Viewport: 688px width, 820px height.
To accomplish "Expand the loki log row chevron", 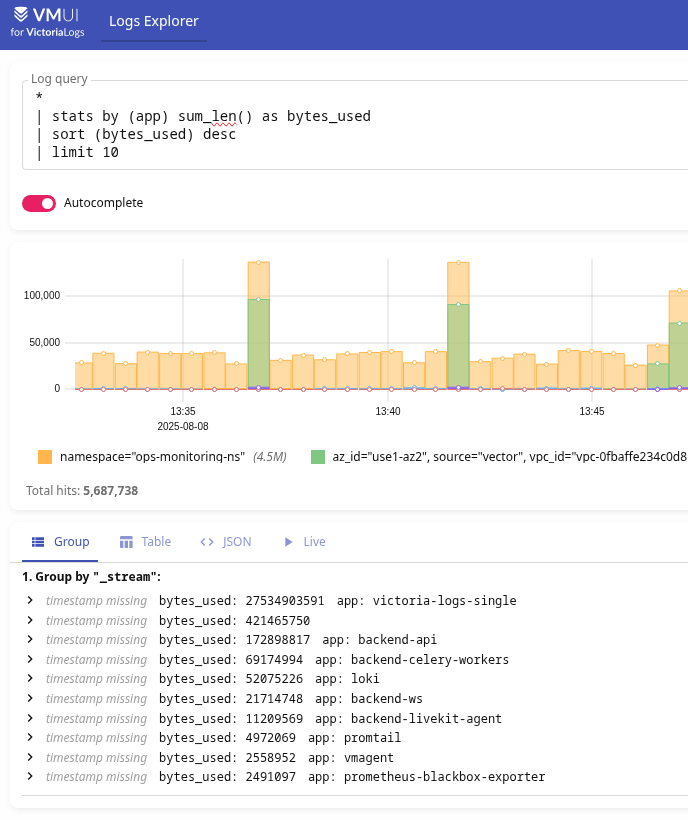I will click(30, 679).
